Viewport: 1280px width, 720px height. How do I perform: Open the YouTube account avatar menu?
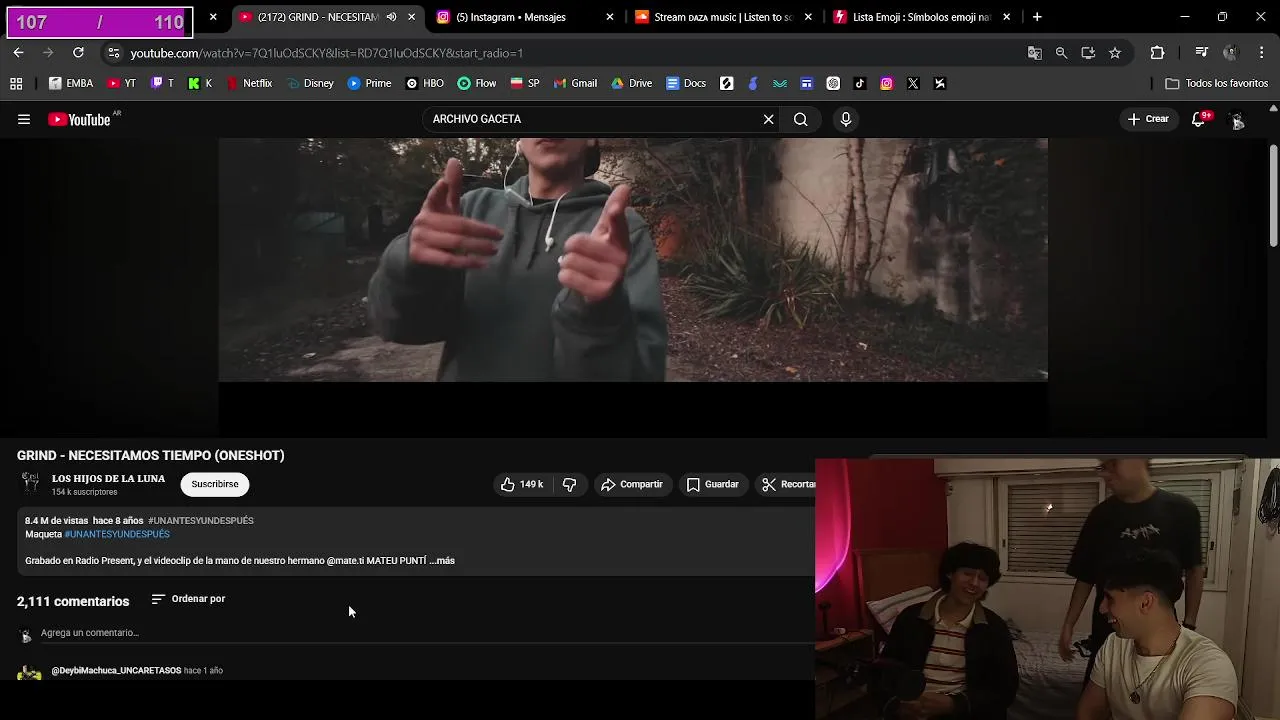coord(1237,120)
